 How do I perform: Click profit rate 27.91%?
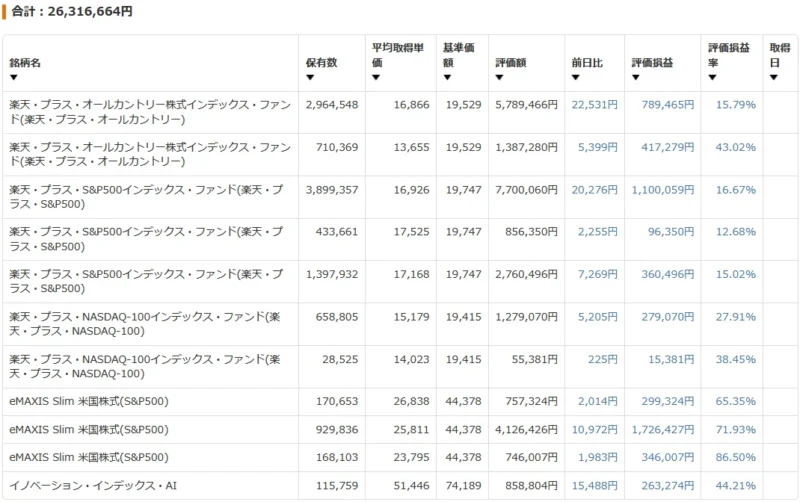pos(736,317)
